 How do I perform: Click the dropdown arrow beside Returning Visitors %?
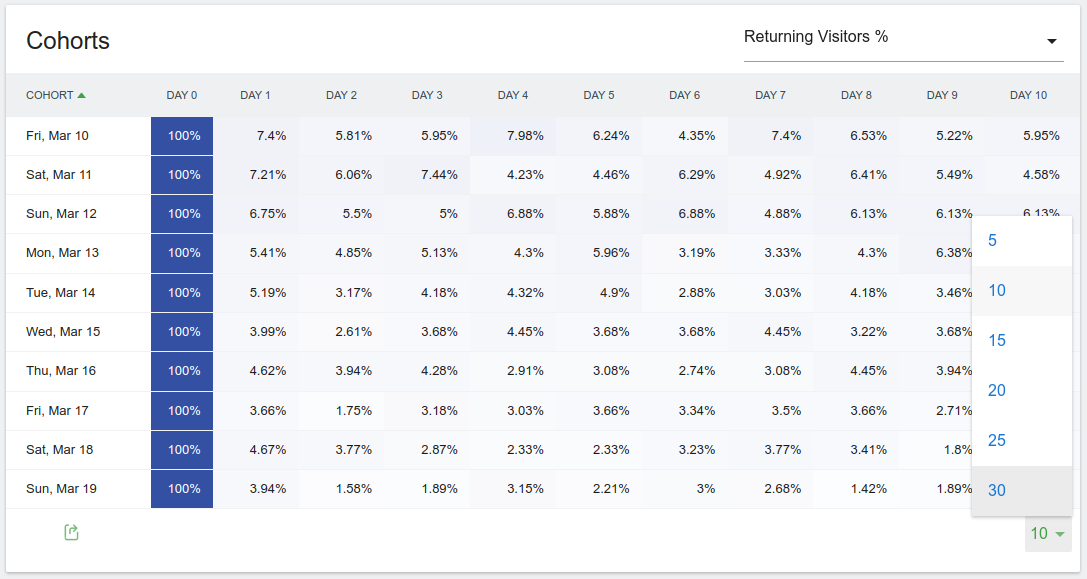click(x=1052, y=41)
